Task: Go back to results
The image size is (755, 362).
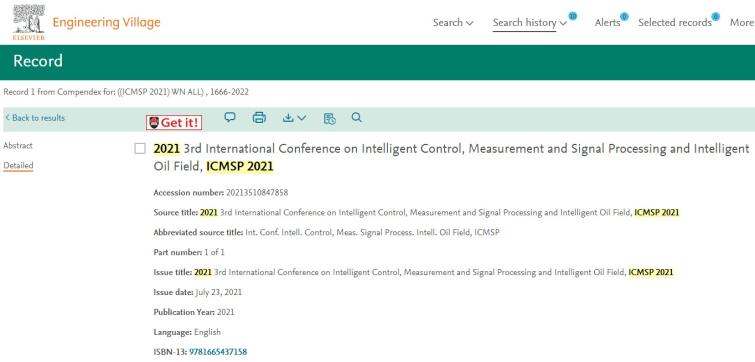Action: coord(35,118)
